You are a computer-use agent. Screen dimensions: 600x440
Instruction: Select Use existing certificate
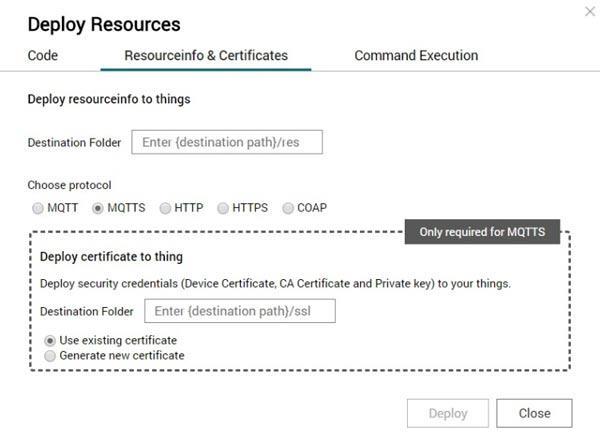[x=51, y=340]
